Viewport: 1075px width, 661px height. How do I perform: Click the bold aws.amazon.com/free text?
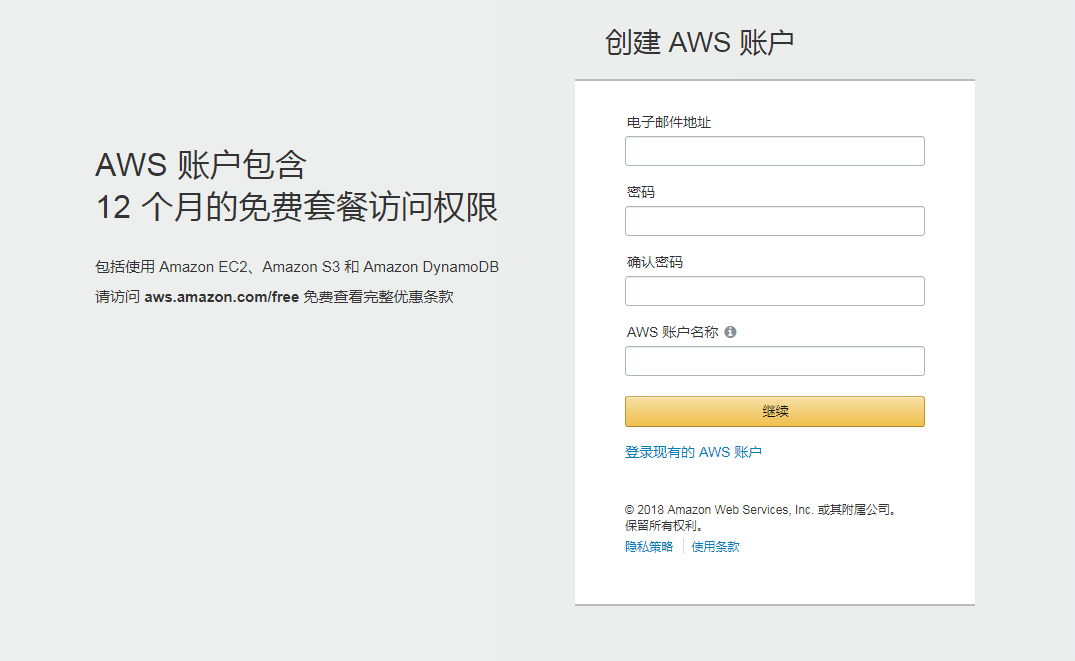click(221, 297)
